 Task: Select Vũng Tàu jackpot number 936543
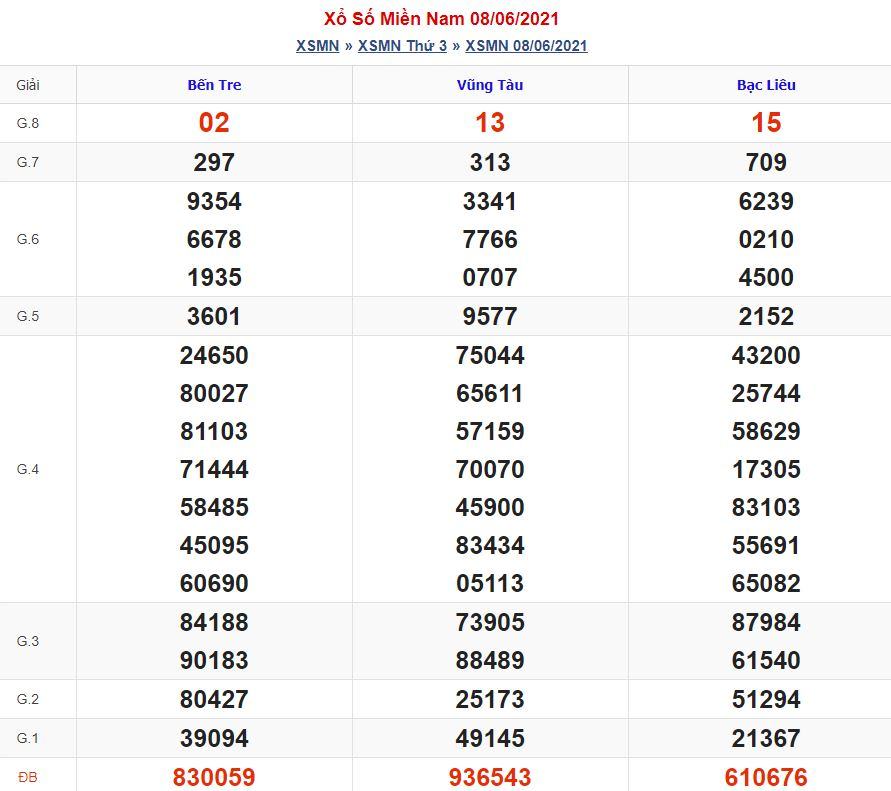pyautogui.click(x=490, y=777)
